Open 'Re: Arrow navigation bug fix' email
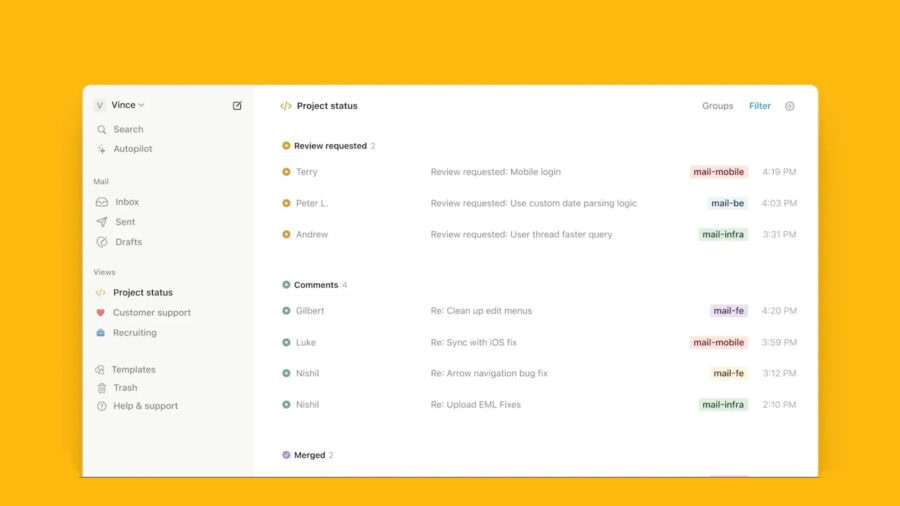 (489, 373)
